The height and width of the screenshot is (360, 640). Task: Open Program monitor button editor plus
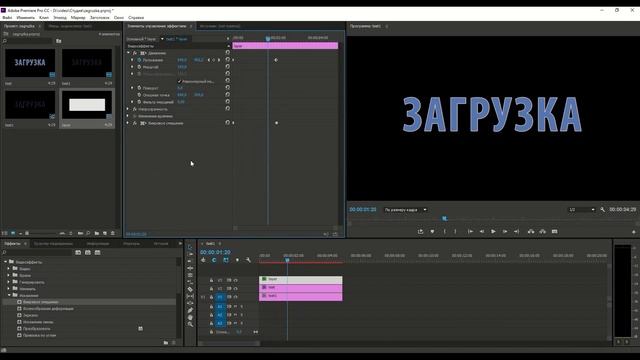pos(633,231)
